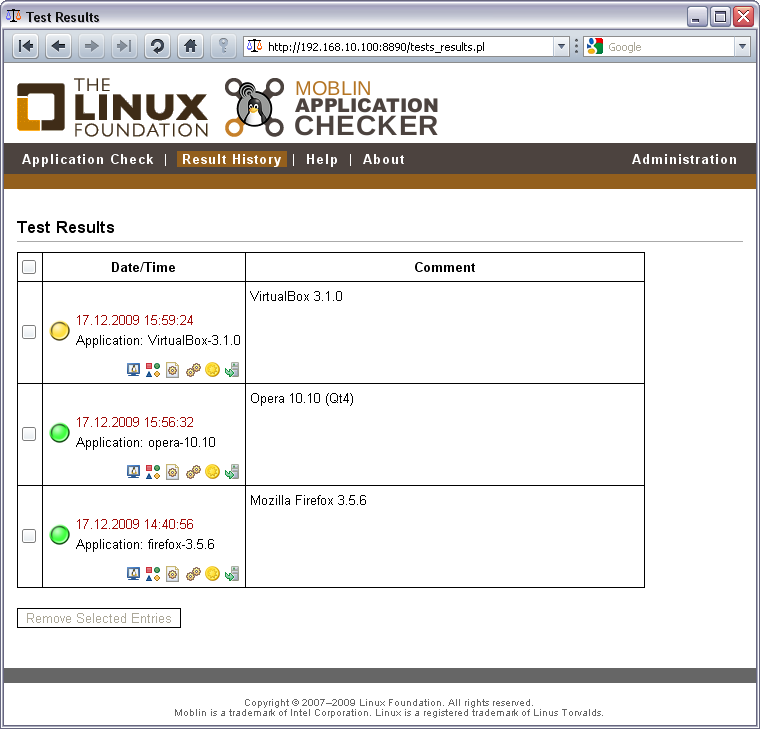Click the green status circle for opera-10.10
This screenshot has width=760, height=729.
60,433
